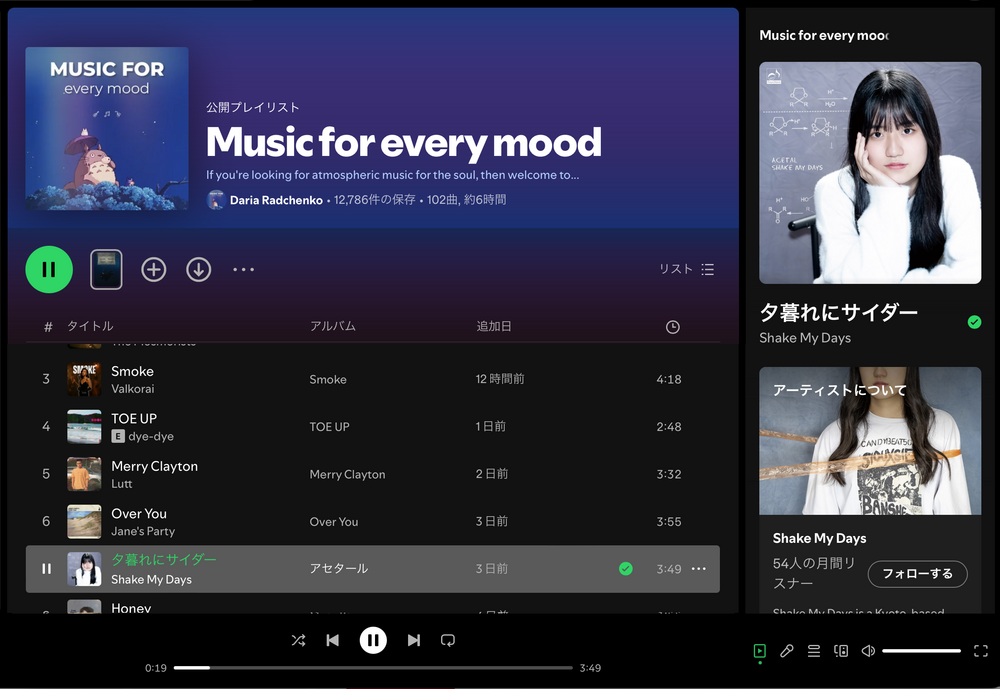Pause the playlist with the green button
The width and height of the screenshot is (1000, 689).
(x=49, y=269)
